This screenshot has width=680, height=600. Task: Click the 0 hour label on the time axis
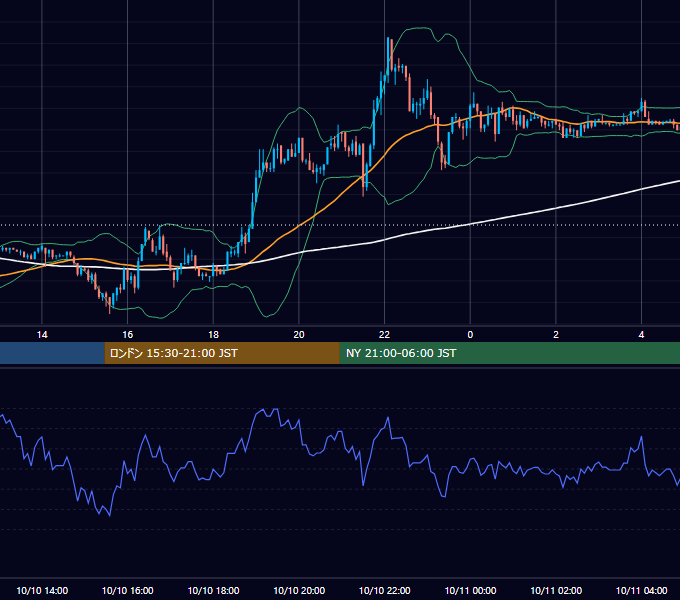pyautogui.click(x=470, y=335)
